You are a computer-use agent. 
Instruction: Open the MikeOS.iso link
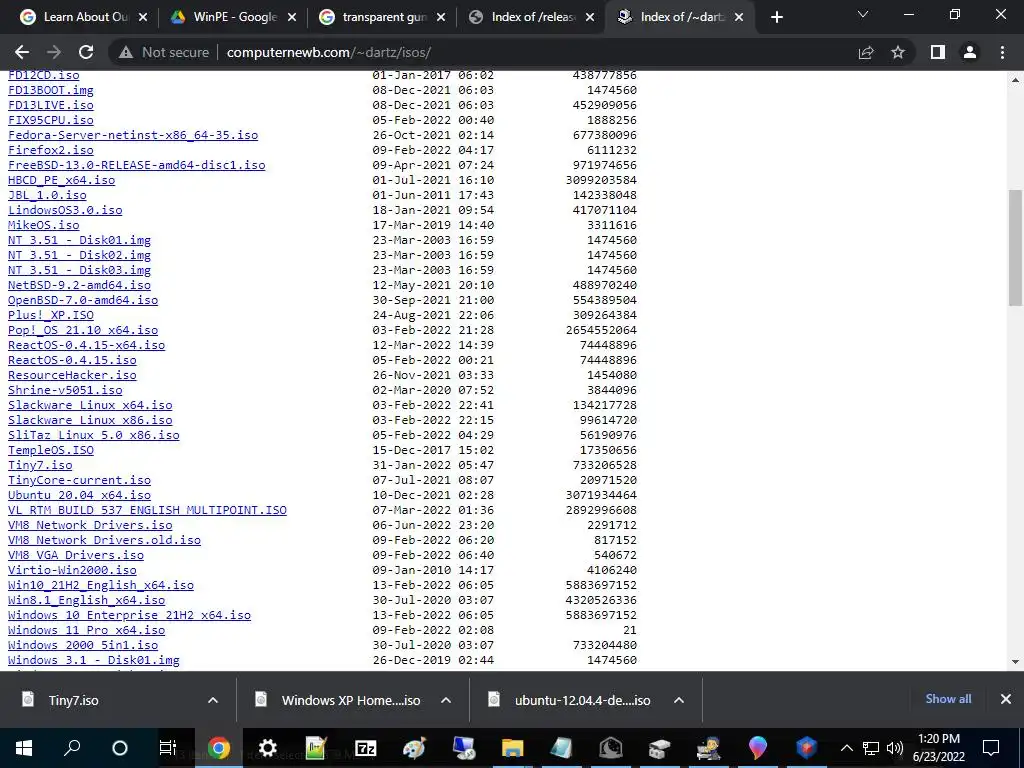pos(44,225)
